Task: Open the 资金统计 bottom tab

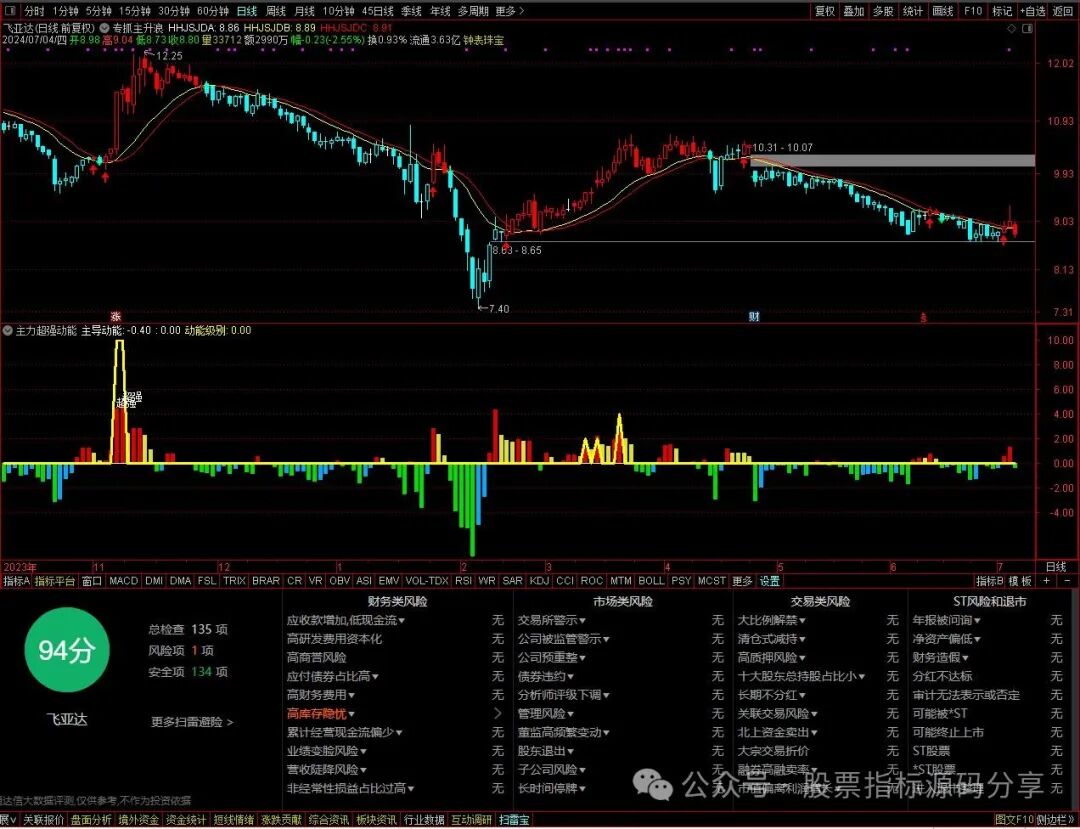Action: [x=185, y=820]
